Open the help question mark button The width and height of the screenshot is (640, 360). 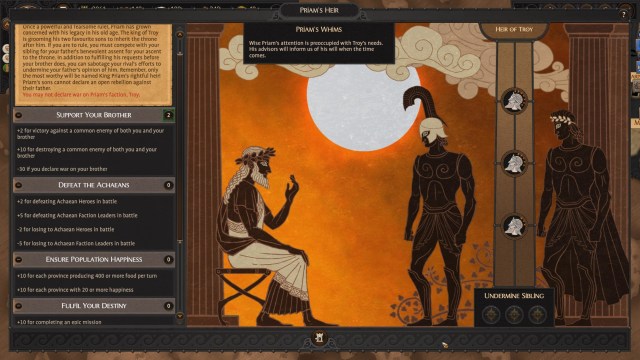(623, 15)
